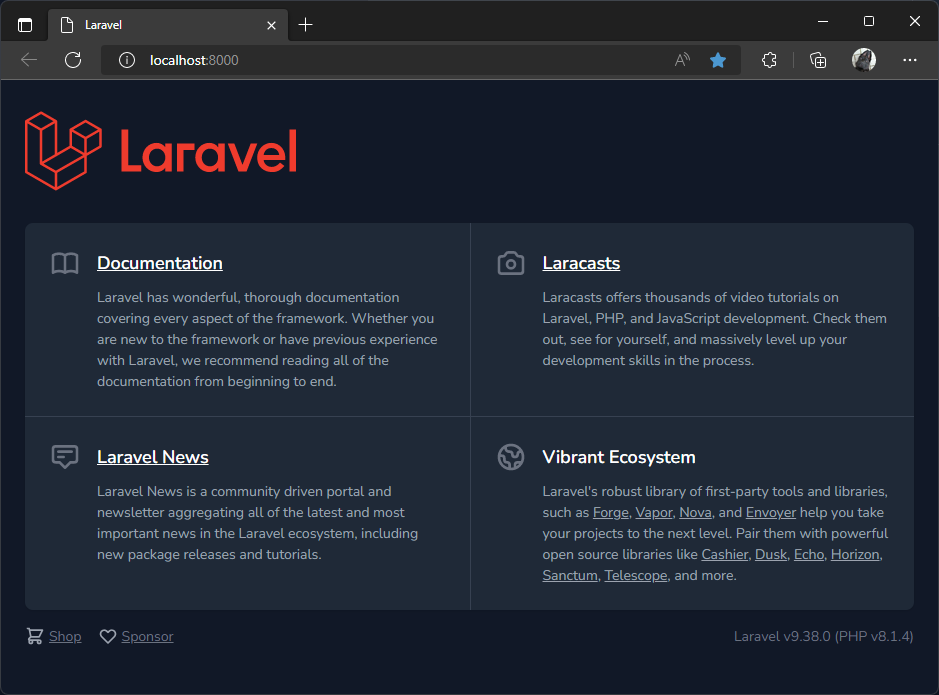Minimize the browser window
Image resolution: width=939 pixels, height=695 pixels.
(x=823, y=22)
